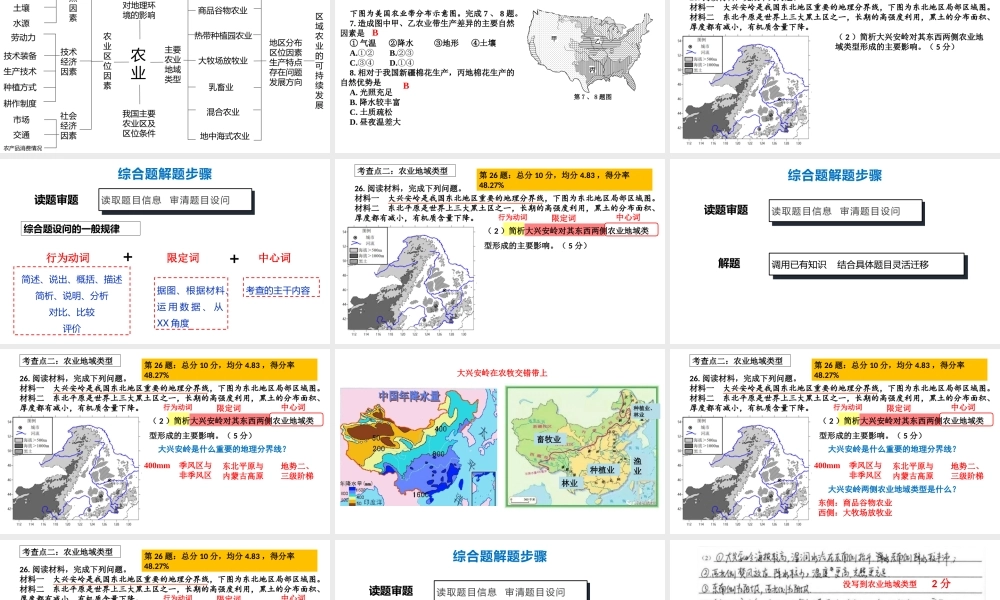Click the US agricultural belt map image
1000x600 pixels.
click(x=591, y=49)
